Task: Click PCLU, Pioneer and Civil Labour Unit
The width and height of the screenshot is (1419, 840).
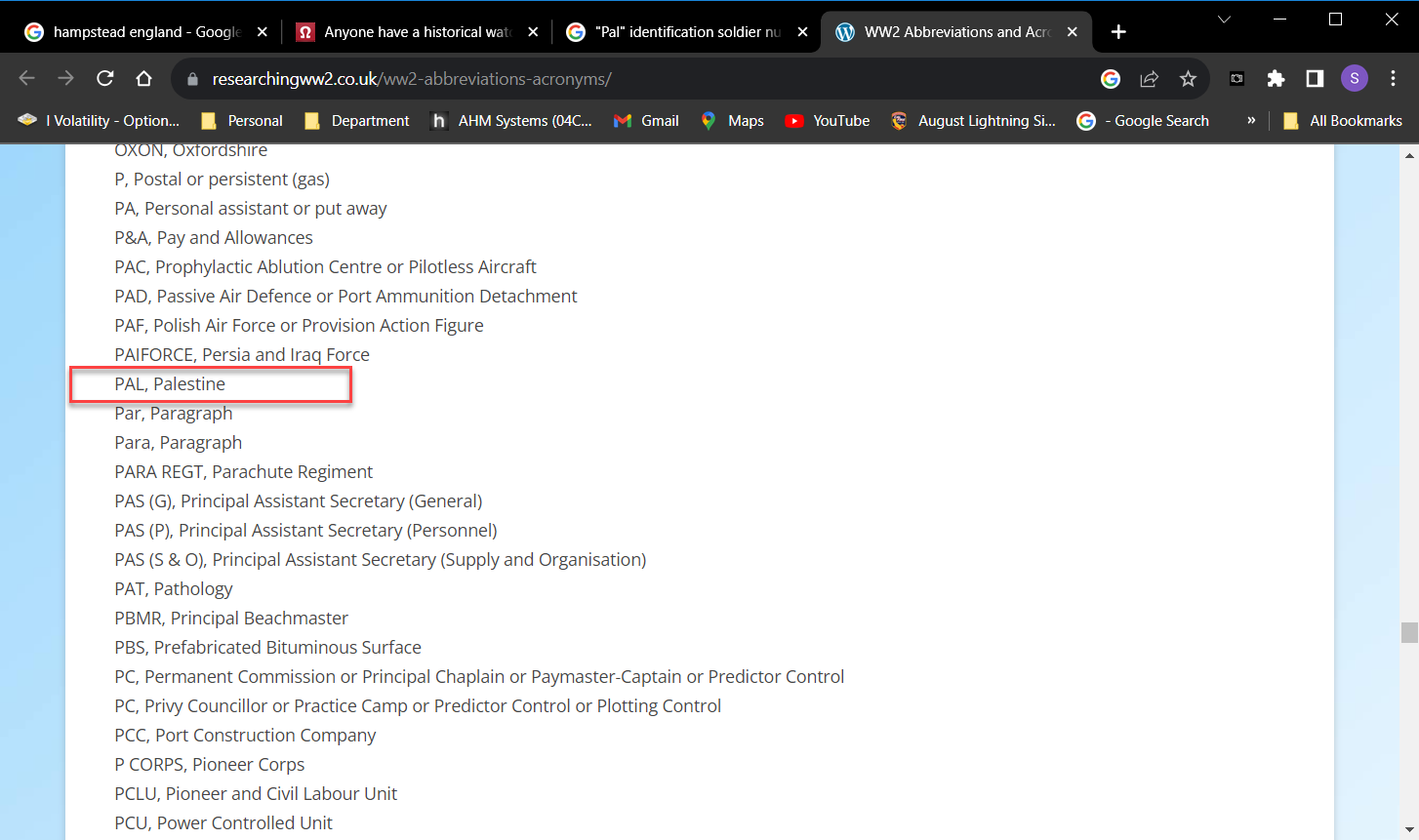Action: 256,794
